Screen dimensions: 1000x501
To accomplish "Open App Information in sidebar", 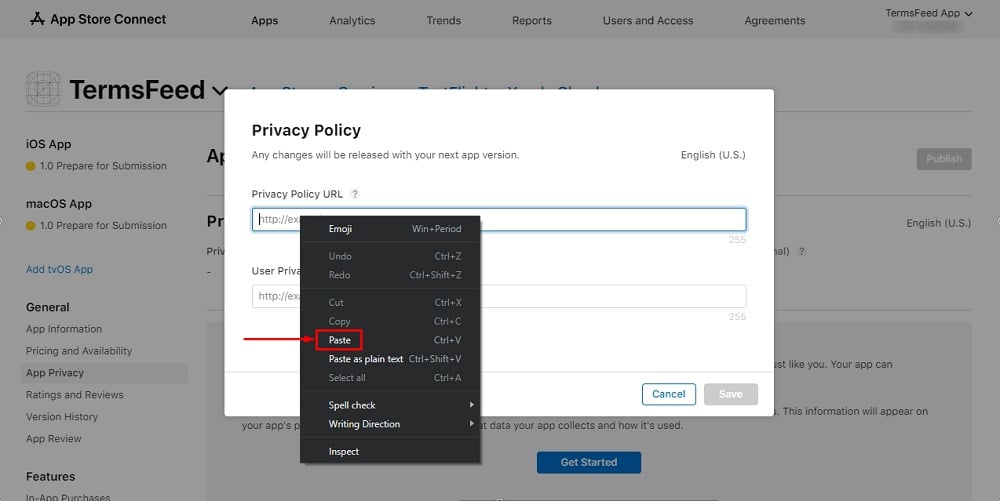I will tap(64, 329).
